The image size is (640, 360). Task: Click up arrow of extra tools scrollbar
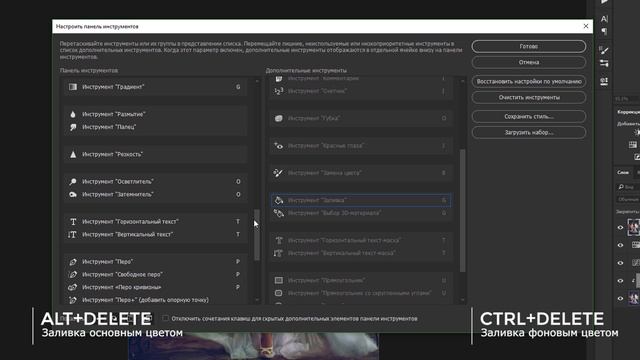(462, 81)
